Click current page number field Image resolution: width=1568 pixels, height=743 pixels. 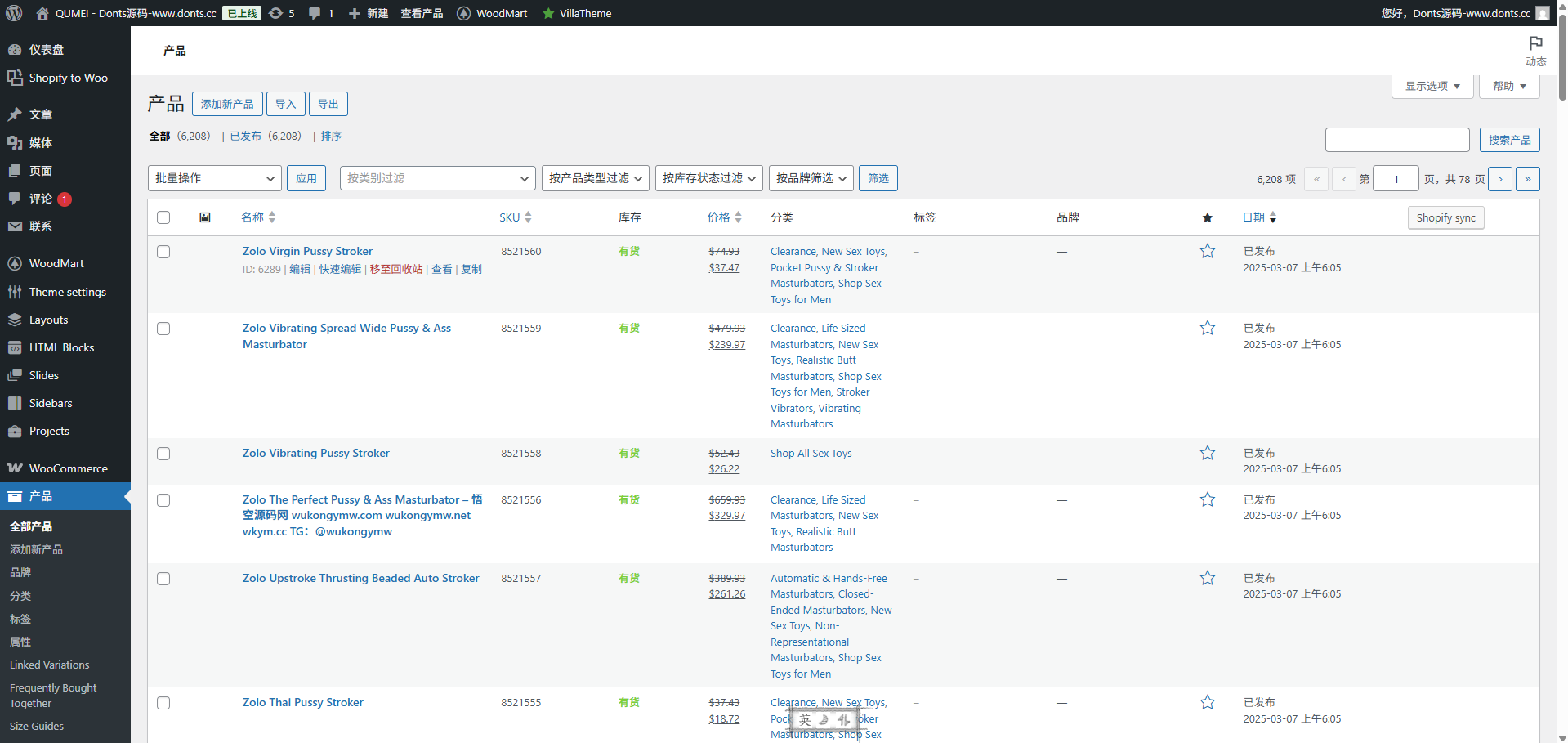tap(1396, 178)
